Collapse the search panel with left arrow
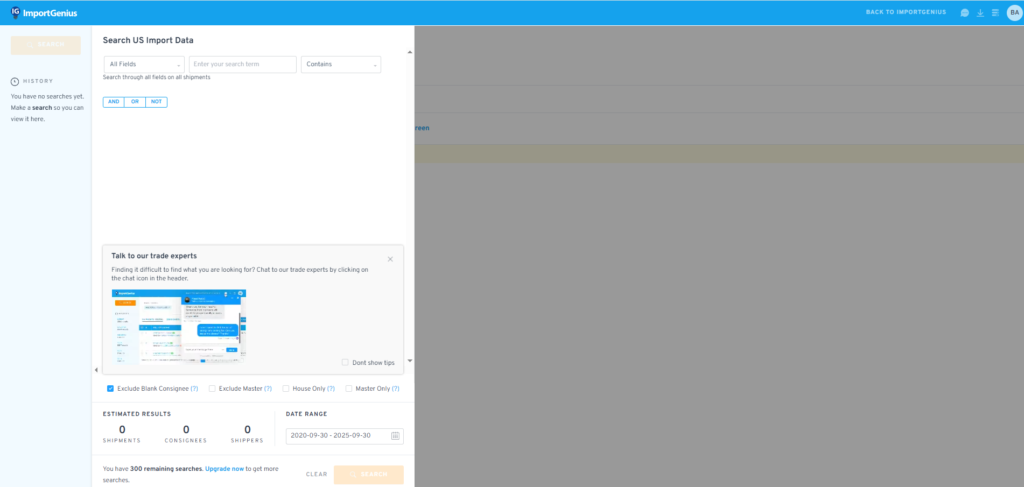The image size is (1024, 487). point(96,370)
